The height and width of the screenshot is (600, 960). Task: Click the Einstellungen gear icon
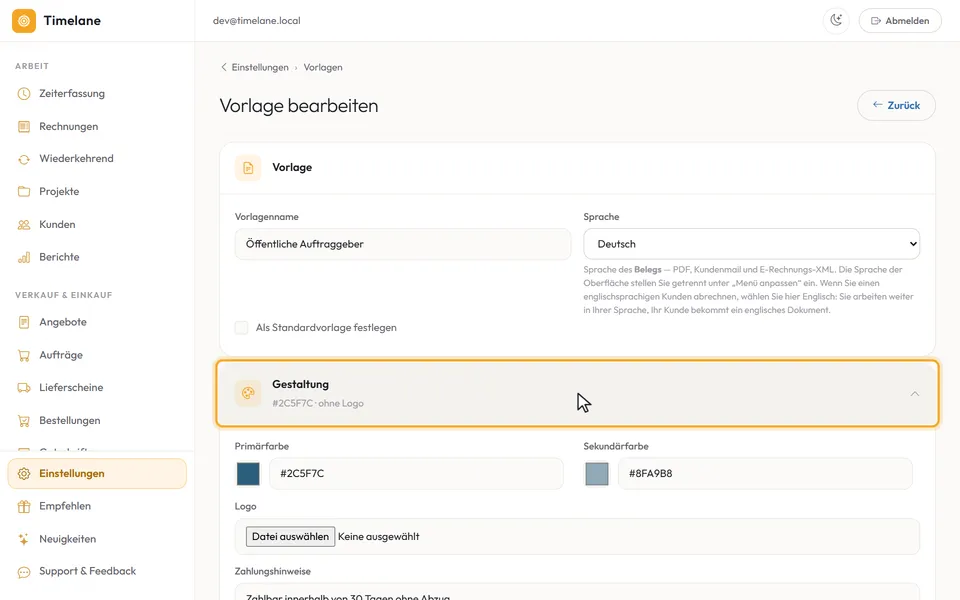click(x=24, y=474)
